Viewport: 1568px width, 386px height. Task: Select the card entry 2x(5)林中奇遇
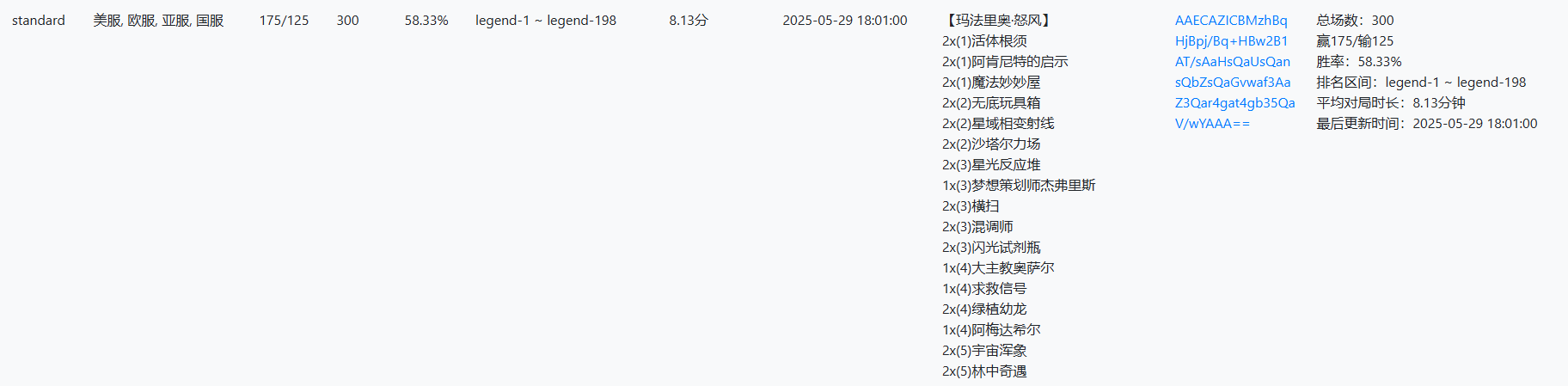click(984, 371)
